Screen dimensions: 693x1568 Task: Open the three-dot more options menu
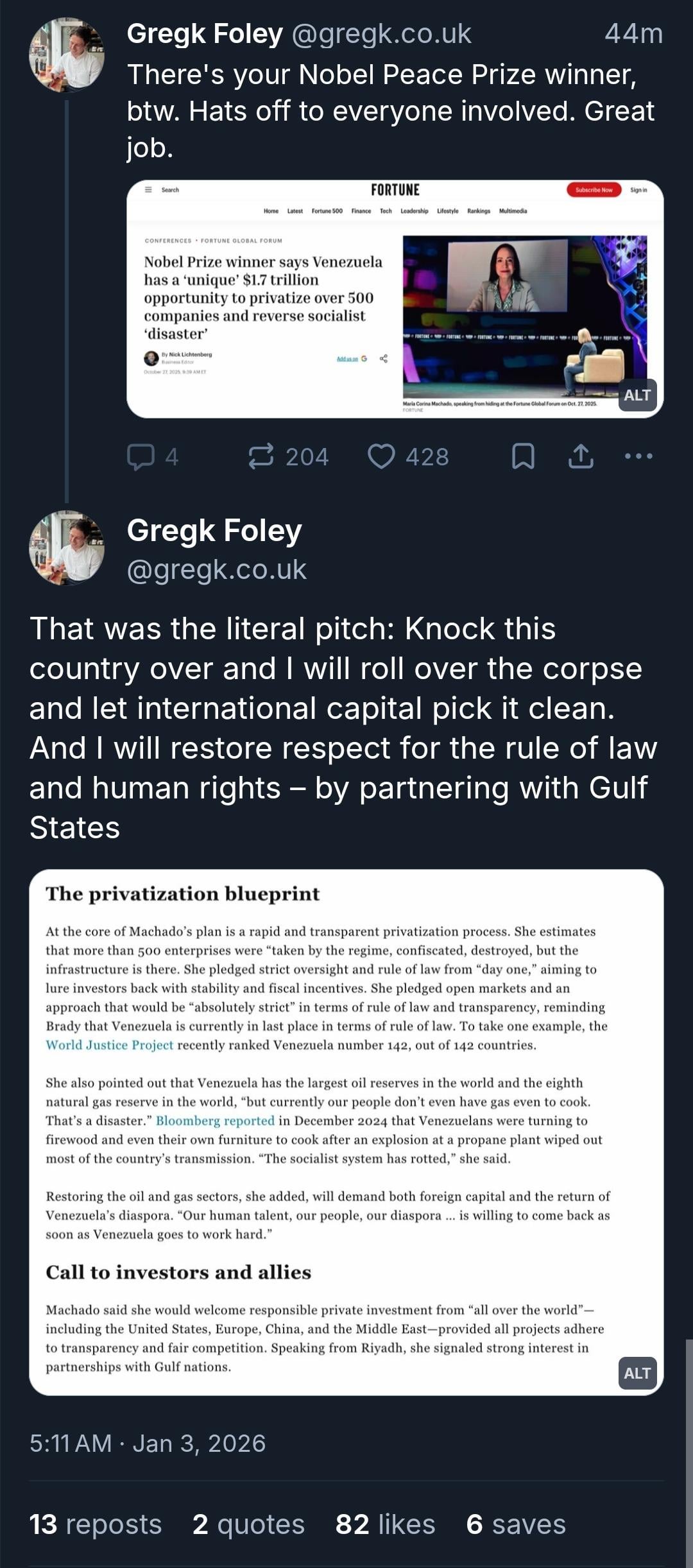pyautogui.click(x=638, y=456)
